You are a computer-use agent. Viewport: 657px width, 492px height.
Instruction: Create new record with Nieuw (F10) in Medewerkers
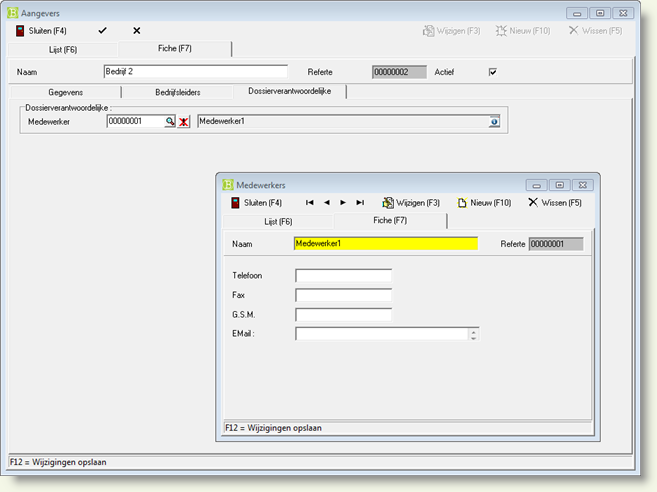(484, 203)
